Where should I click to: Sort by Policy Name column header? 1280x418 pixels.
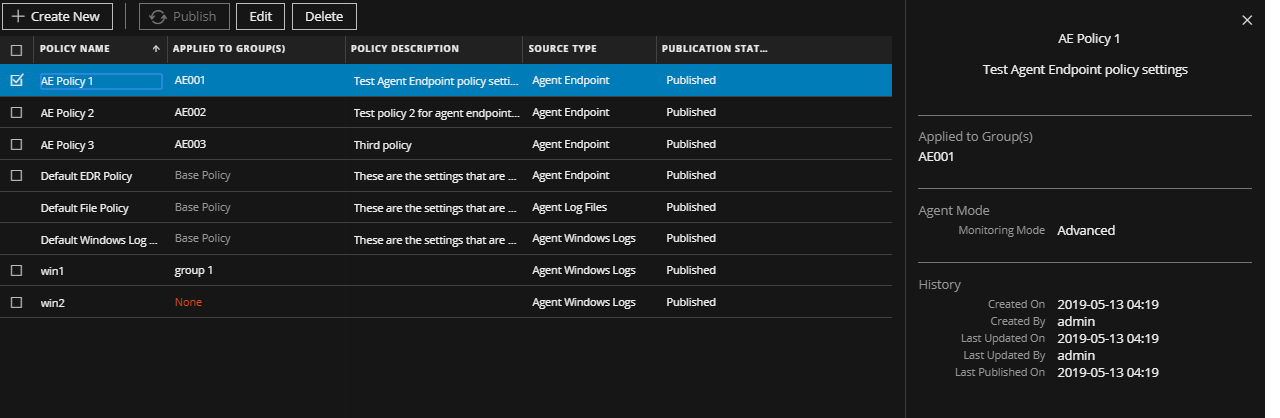point(75,49)
